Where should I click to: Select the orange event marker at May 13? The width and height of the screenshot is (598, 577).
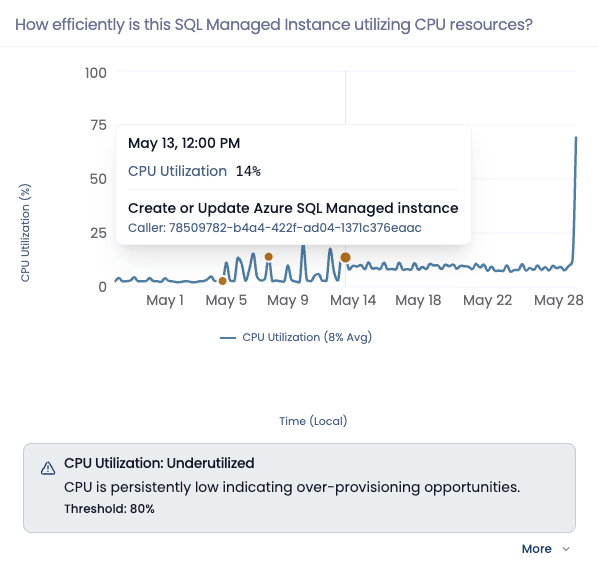point(345,258)
